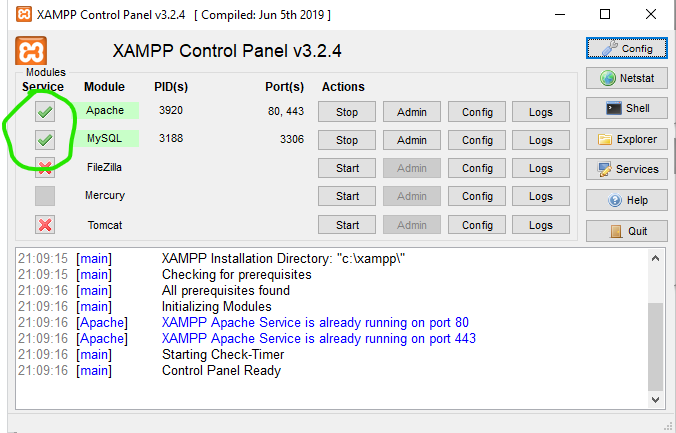Click MySQL port 3306
Image resolution: width=676 pixels, height=433 pixels.
click(x=292, y=139)
